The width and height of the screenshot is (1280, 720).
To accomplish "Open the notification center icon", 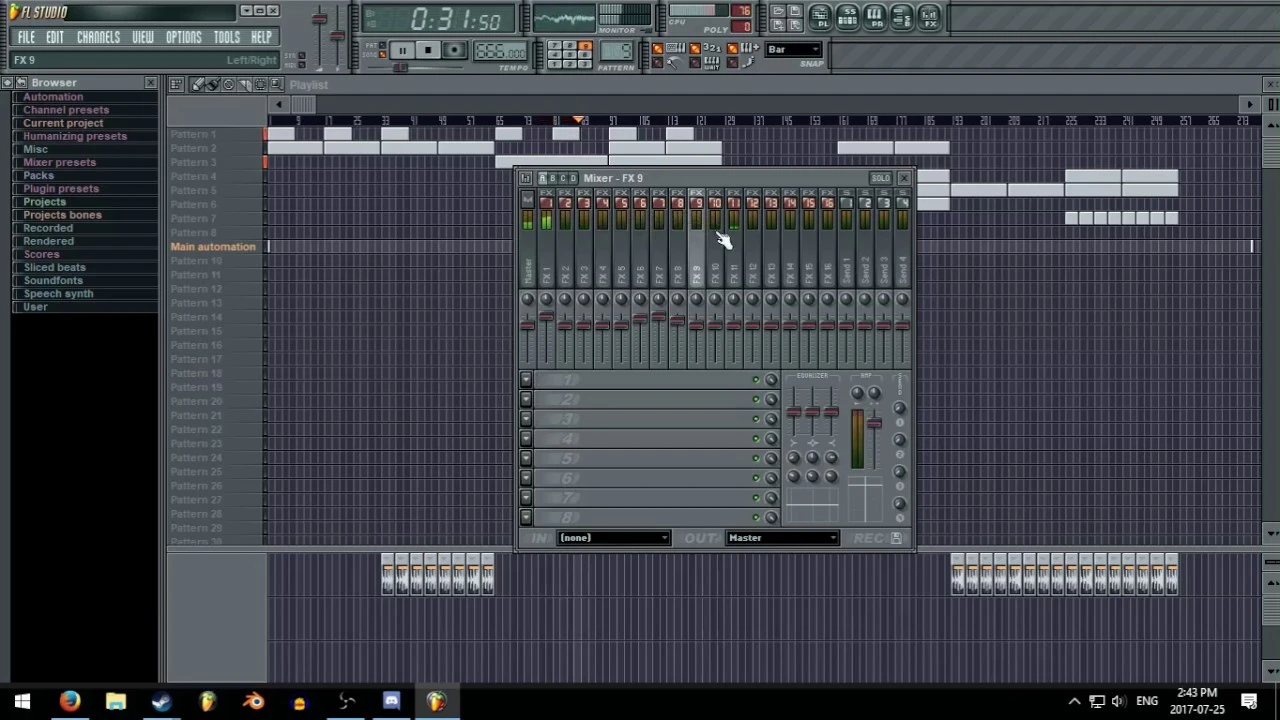I will click(1249, 701).
